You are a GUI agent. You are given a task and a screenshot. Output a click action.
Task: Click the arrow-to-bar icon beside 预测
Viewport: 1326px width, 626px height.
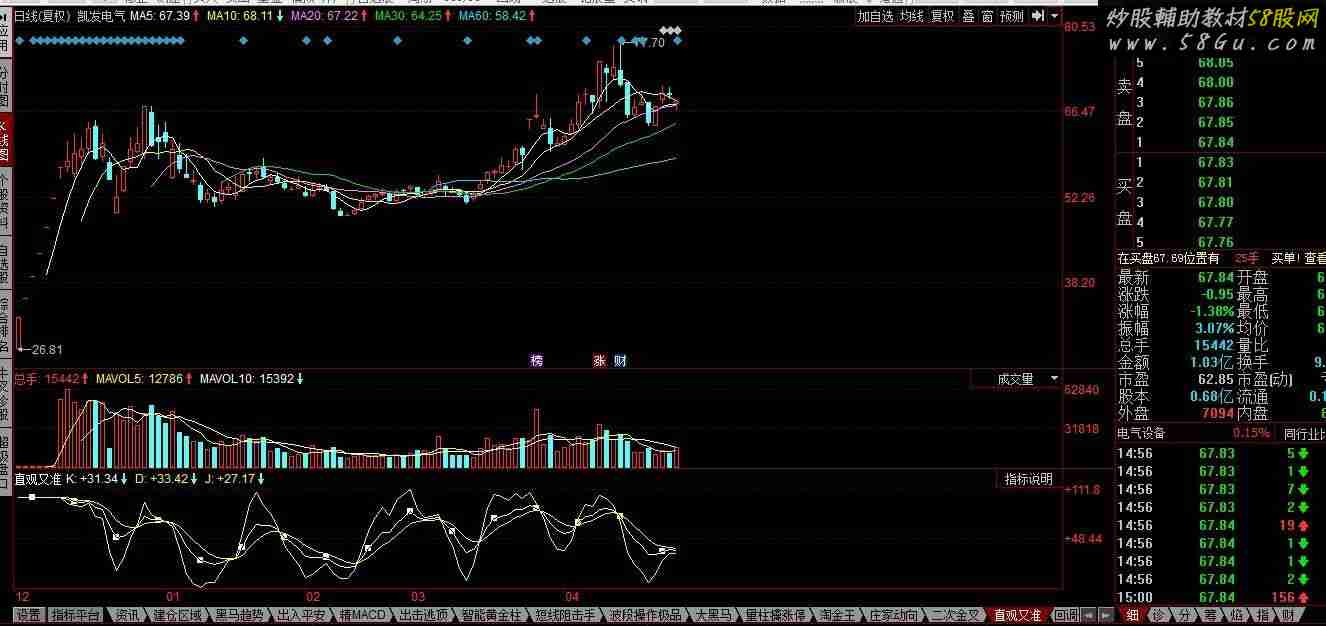1037,16
